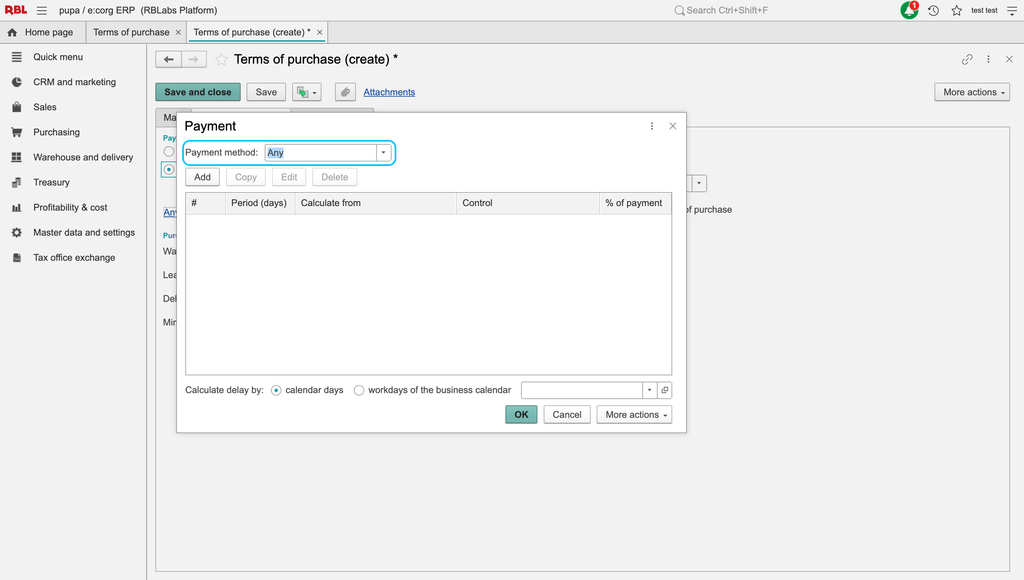Screen dimensions: 1024x580
Task: Click the Control column header
Action: click(x=528, y=203)
